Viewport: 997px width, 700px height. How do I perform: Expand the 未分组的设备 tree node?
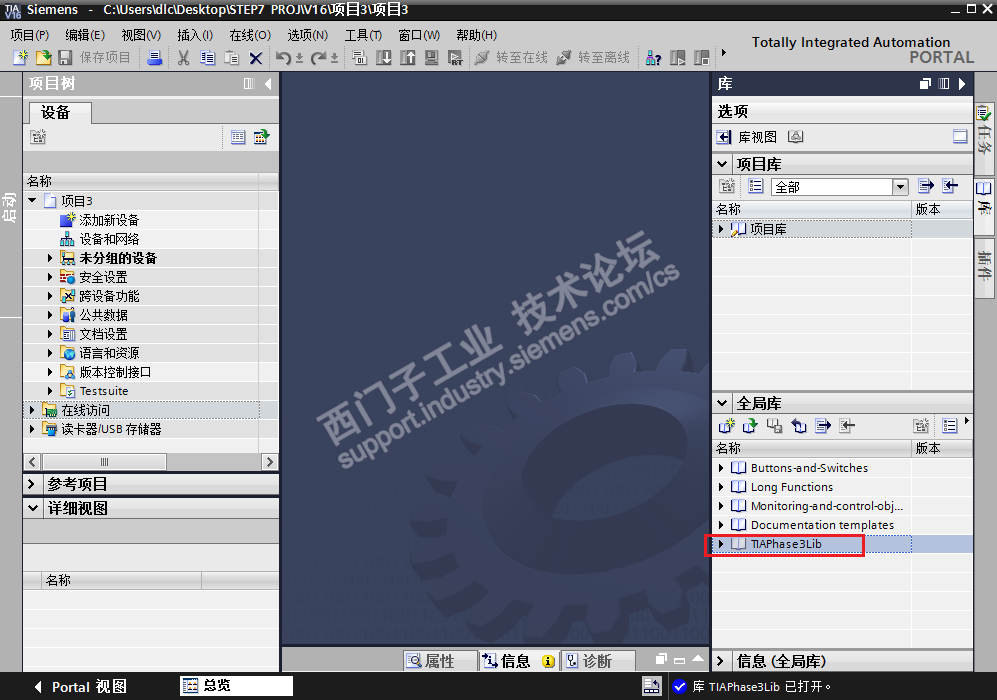(50, 258)
